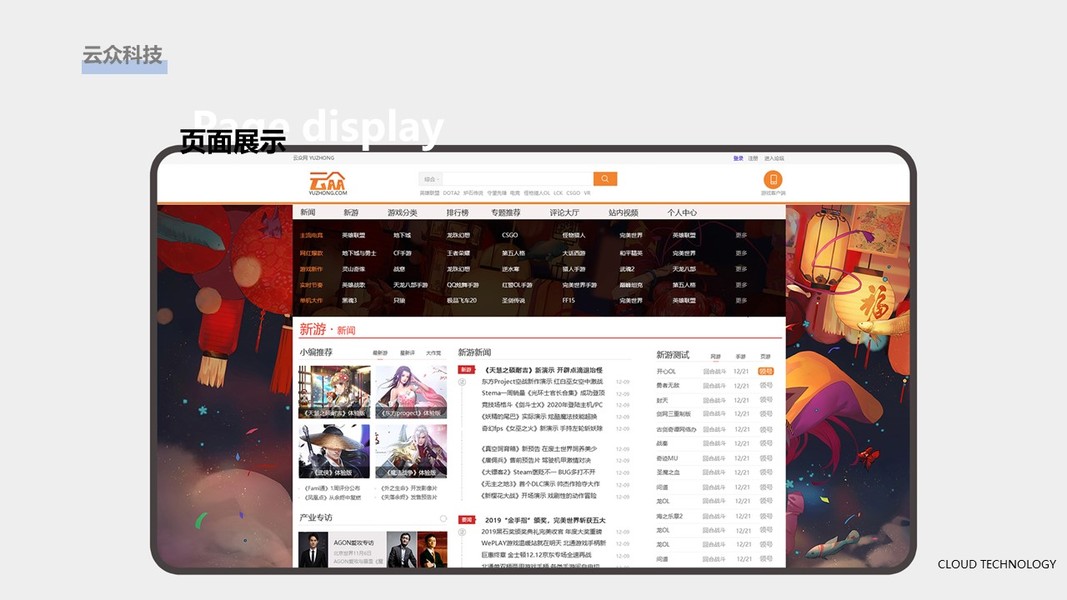Click into the search text field

[517, 179]
